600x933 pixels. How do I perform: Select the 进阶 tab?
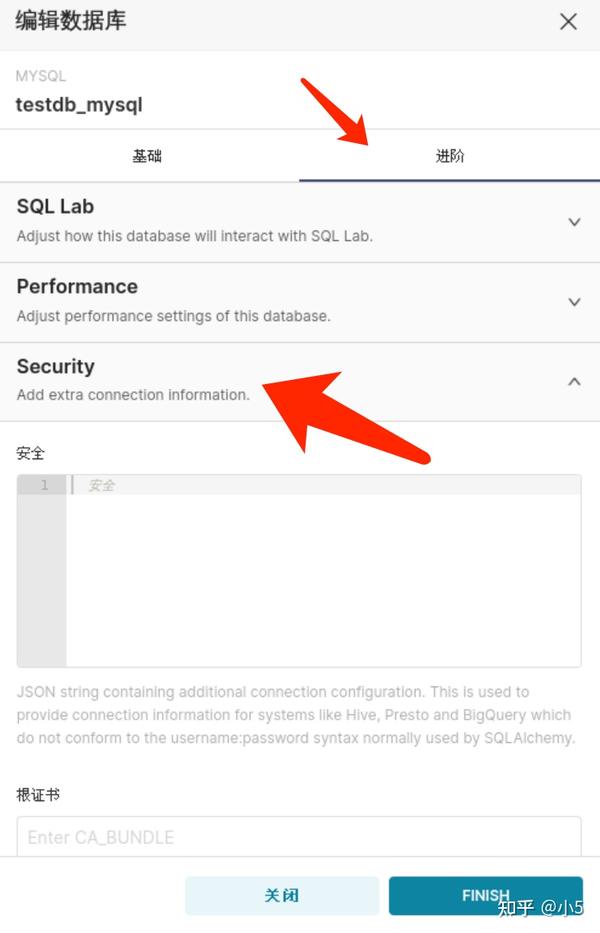[449, 156]
